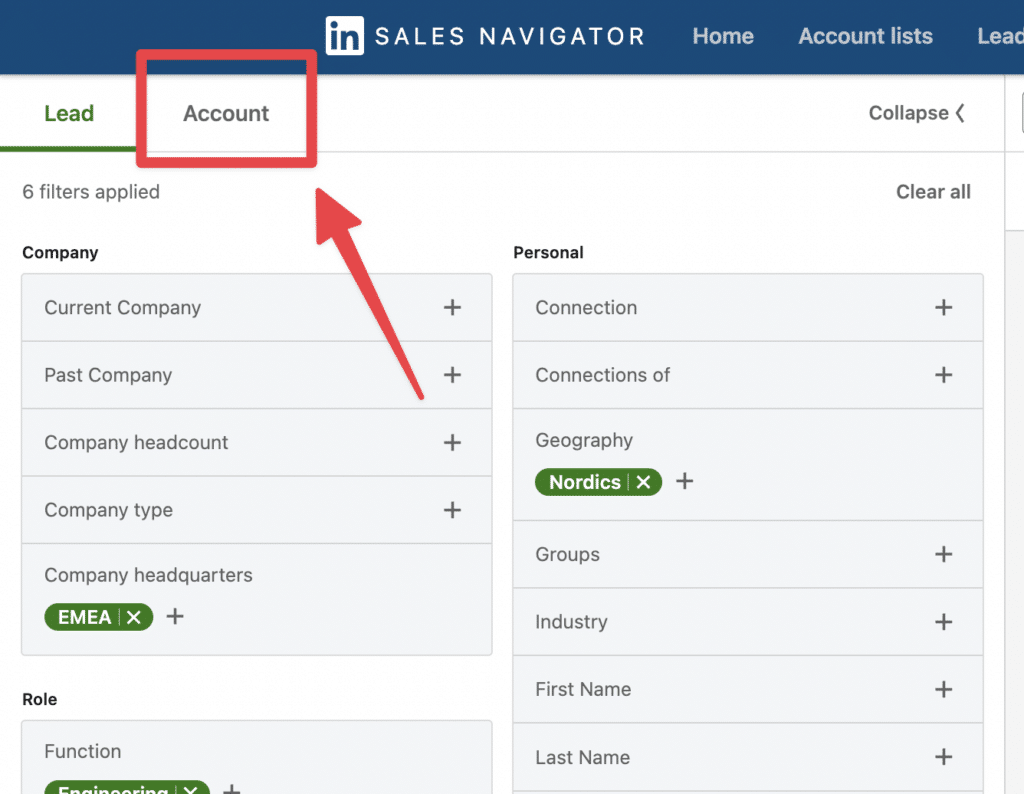Expand the Current Company filter row
The height and width of the screenshot is (794, 1024).
(257, 308)
